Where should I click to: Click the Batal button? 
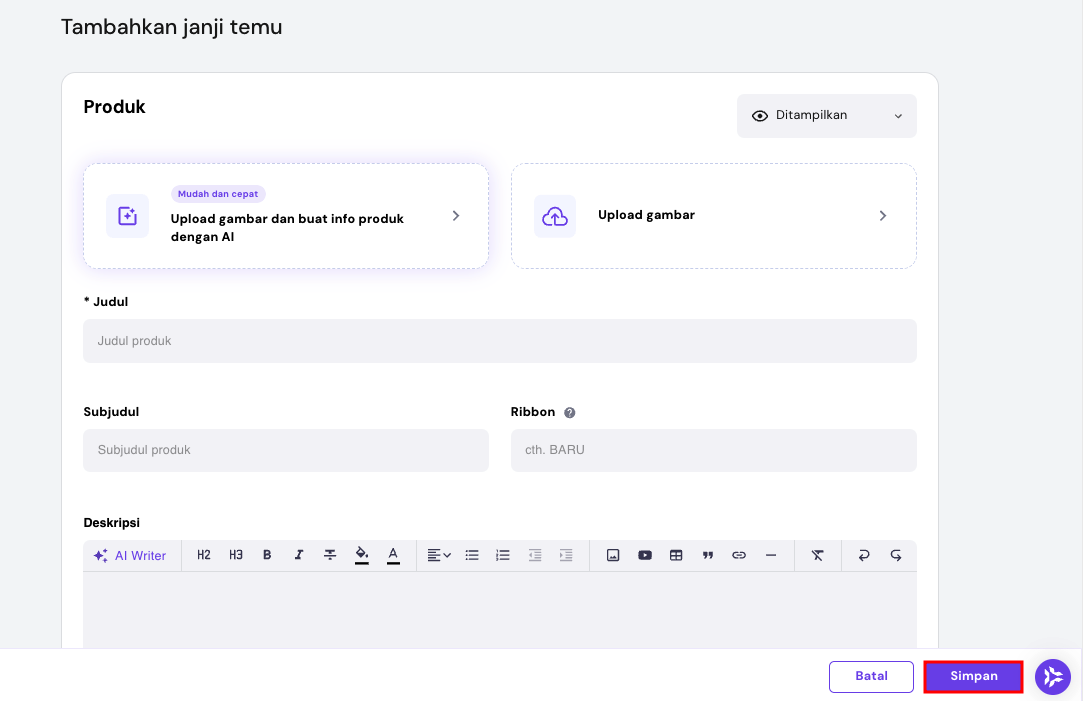click(871, 677)
